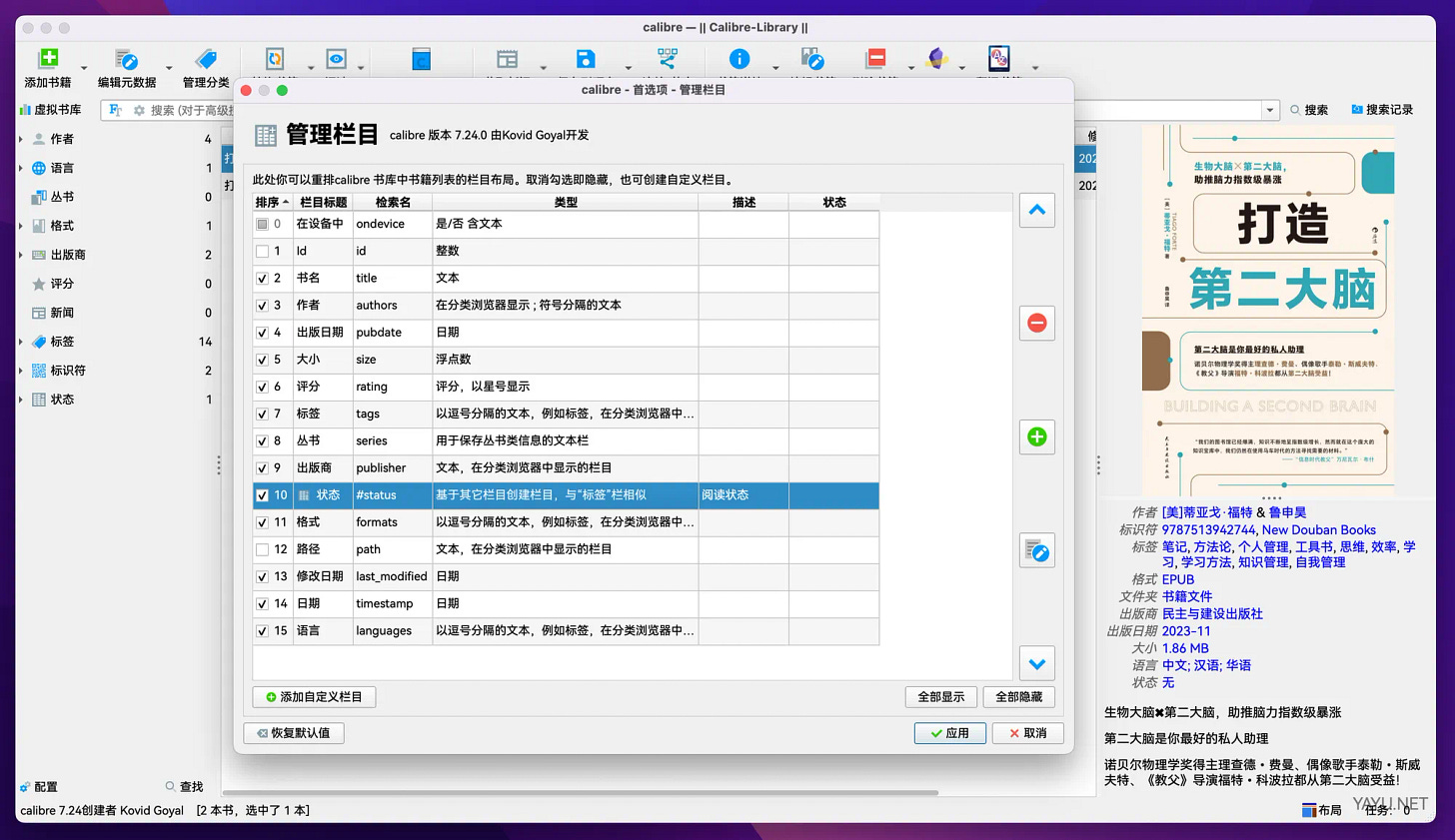Click the translate book toolbar icon
This screenshot has width=1455, height=840.
pyautogui.click(x=999, y=59)
